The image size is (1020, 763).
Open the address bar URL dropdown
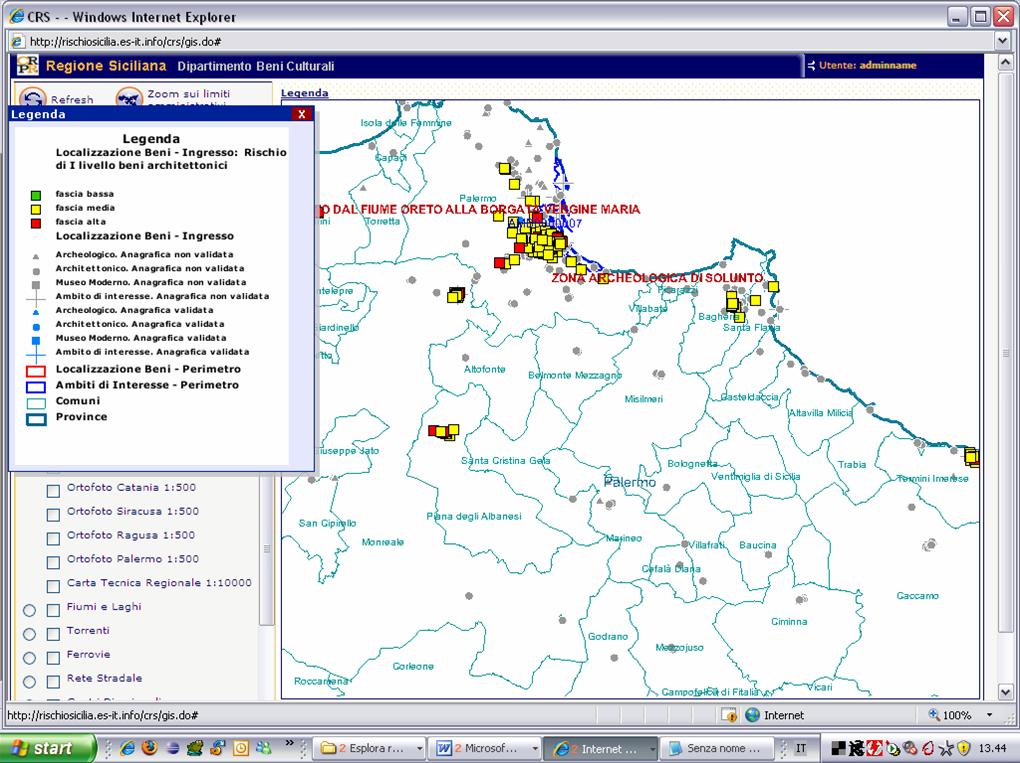tap(1003, 41)
